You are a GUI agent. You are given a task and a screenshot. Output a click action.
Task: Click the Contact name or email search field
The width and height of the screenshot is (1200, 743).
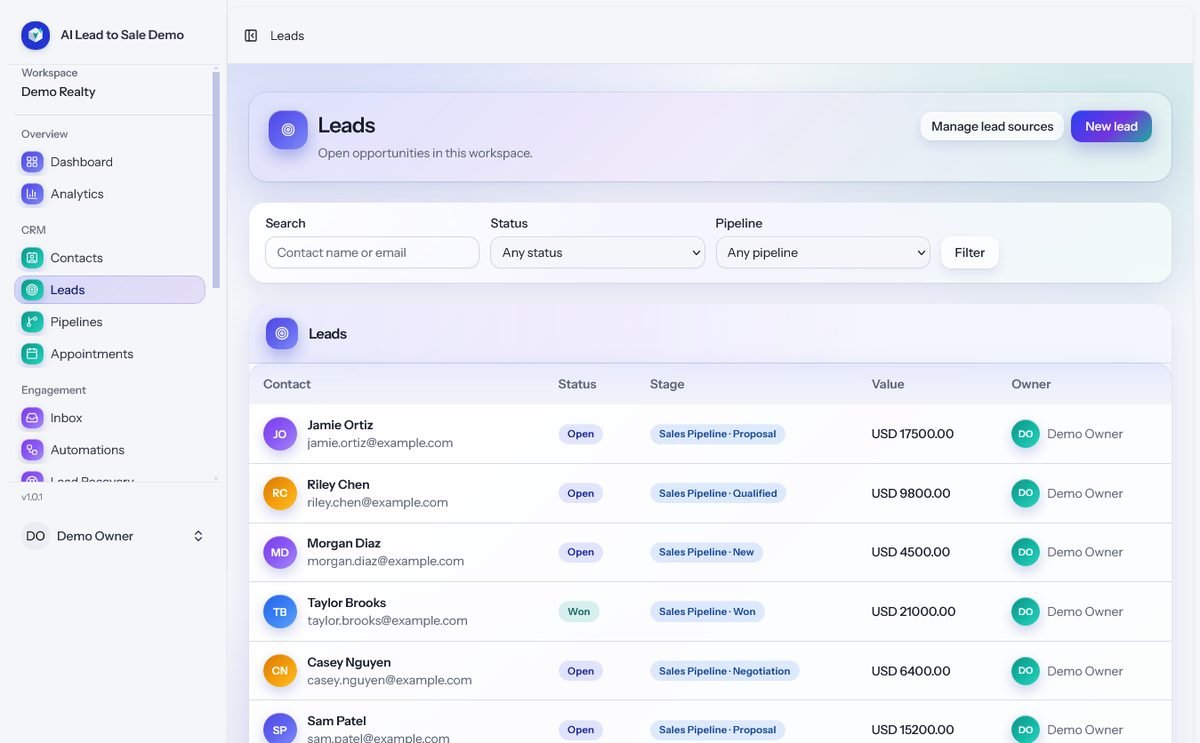[372, 253]
